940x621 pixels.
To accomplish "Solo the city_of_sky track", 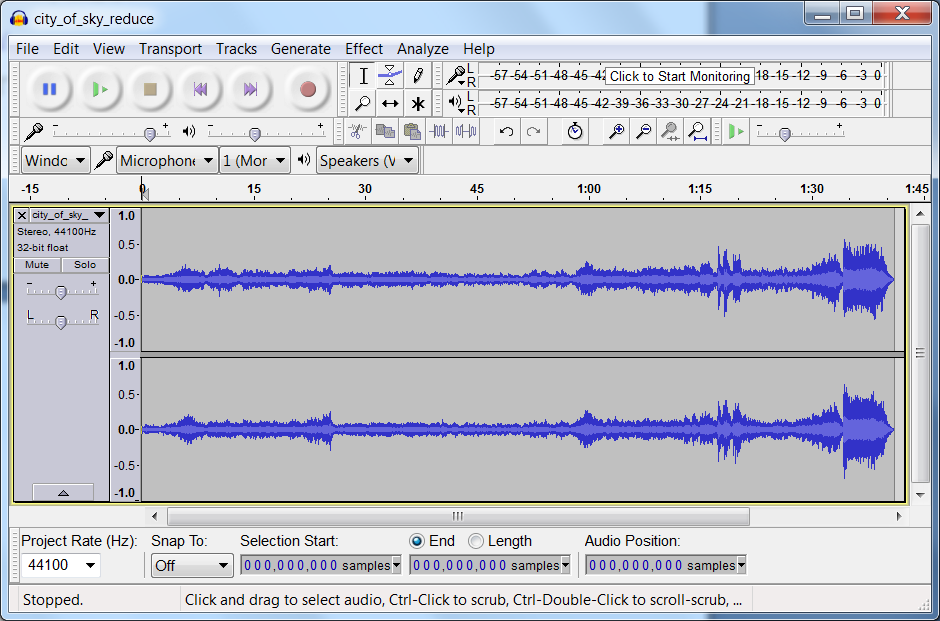I will (x=85, y=265).
